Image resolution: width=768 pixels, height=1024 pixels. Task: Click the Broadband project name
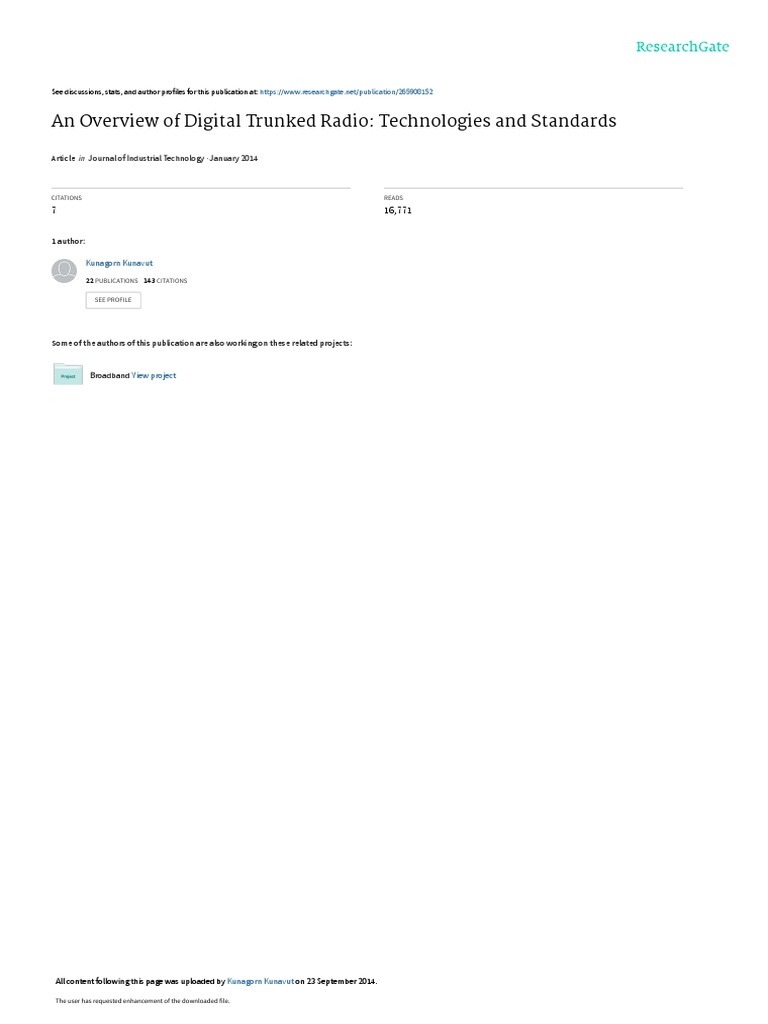(110, 376)
